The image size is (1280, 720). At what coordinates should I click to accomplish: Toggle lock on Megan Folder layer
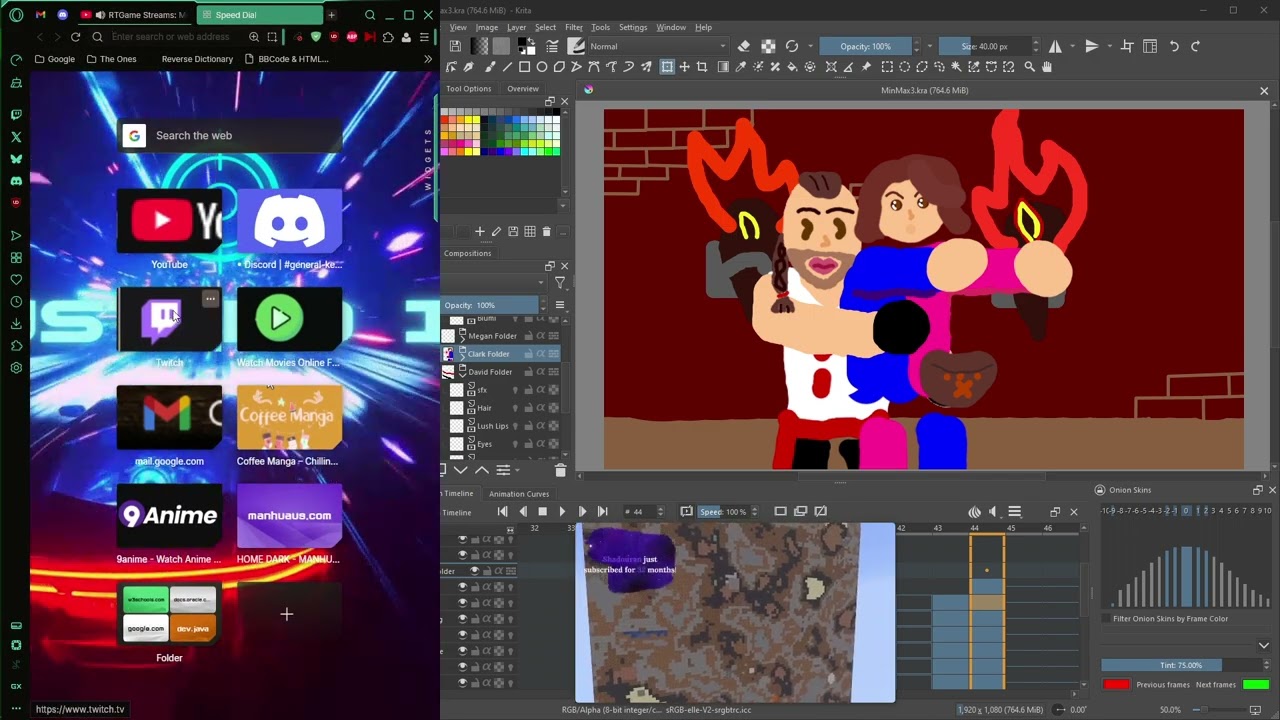[528, 336]
